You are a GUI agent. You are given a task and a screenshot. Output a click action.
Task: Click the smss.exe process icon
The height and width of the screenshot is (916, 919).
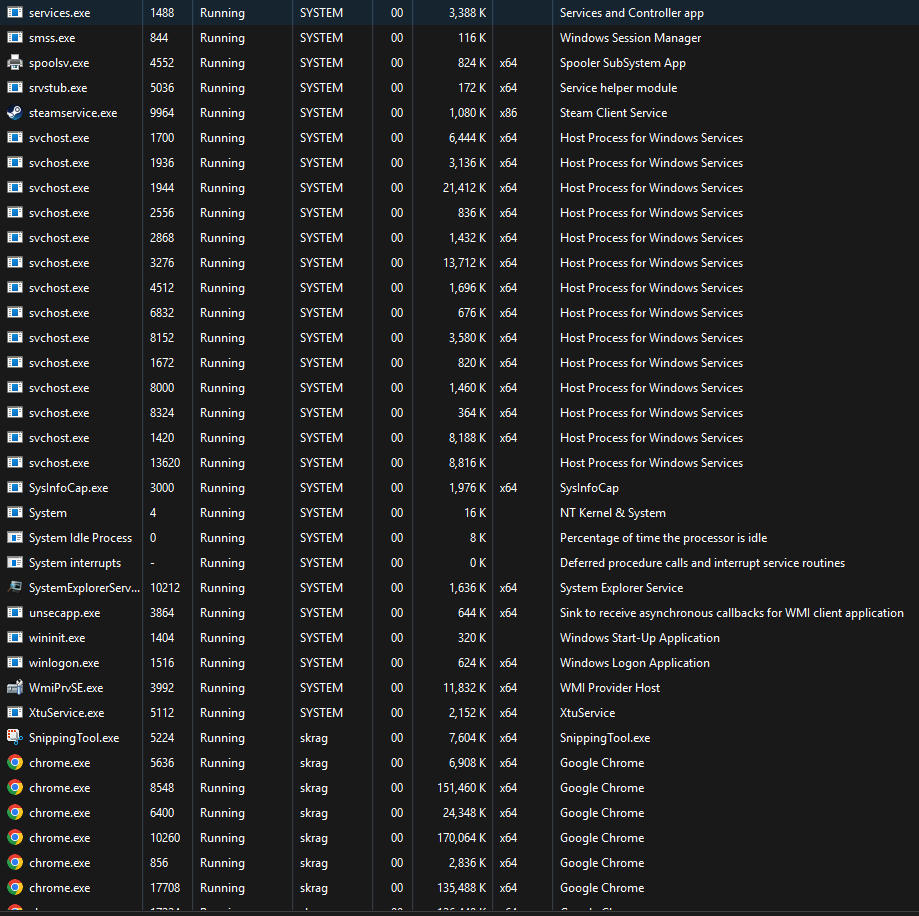pos(15,38)
